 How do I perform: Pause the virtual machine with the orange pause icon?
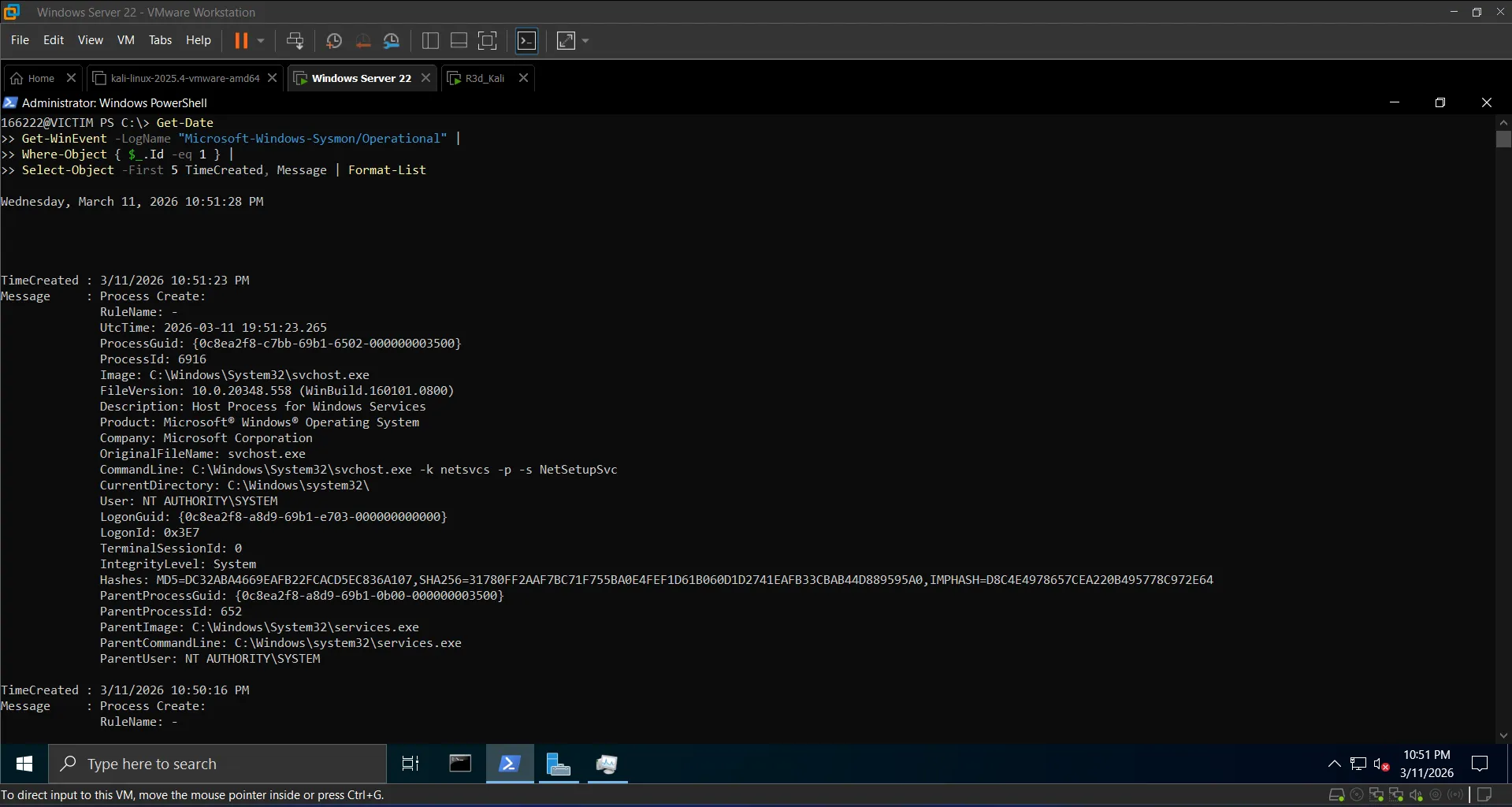[x=241, y=40]
